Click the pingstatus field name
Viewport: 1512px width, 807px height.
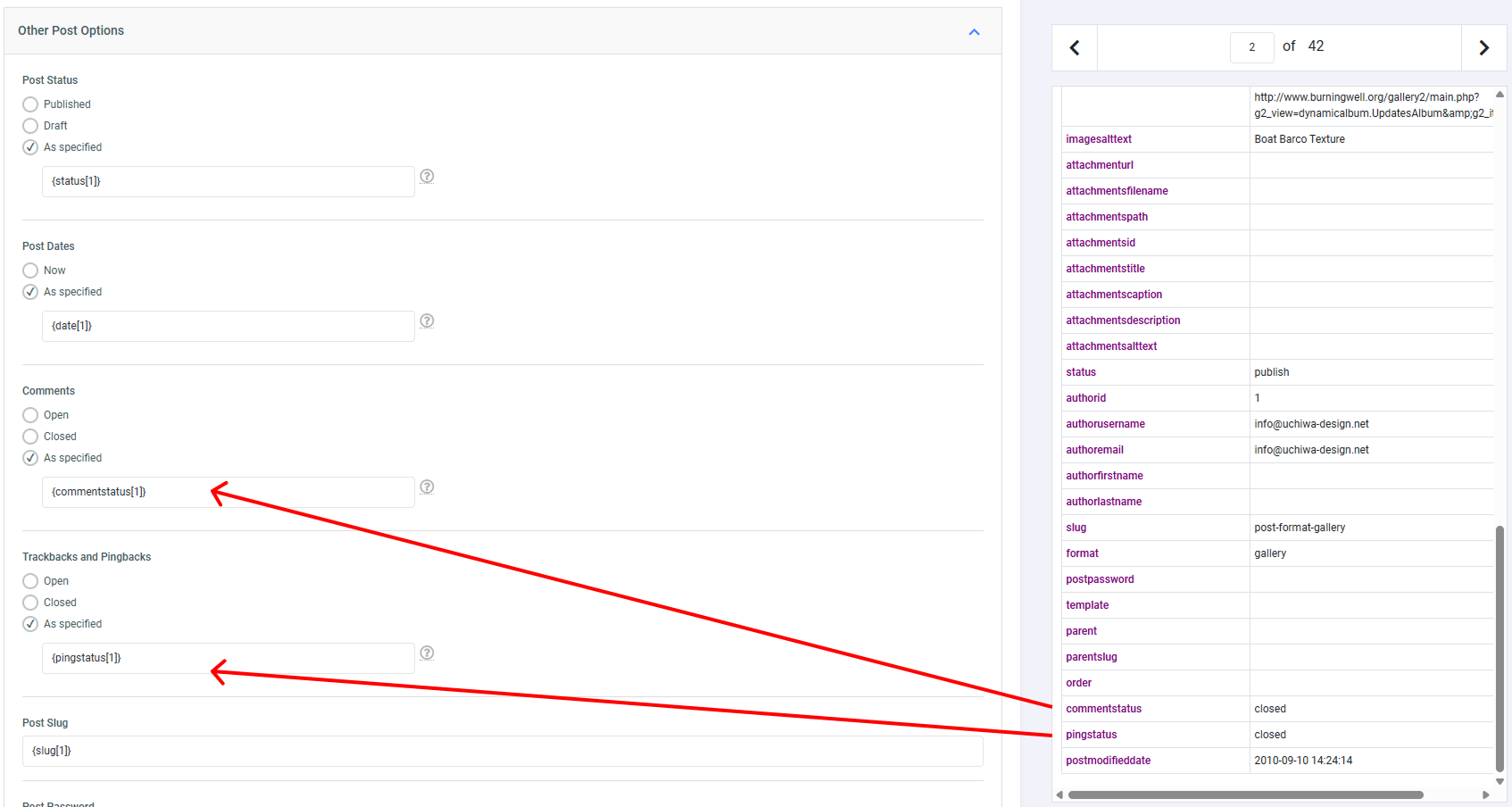tap(1091, 735)
